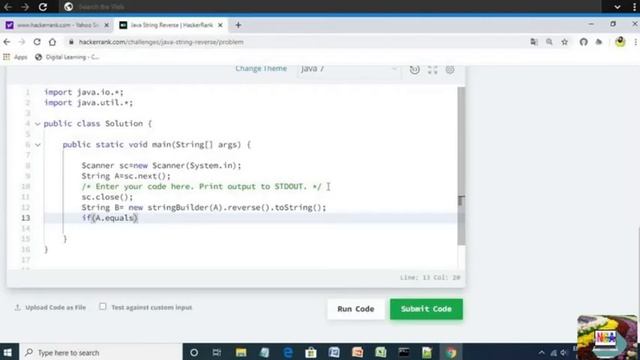640x360 pixels.
Task: Click the Type here to search box
Action: point(101,352)
